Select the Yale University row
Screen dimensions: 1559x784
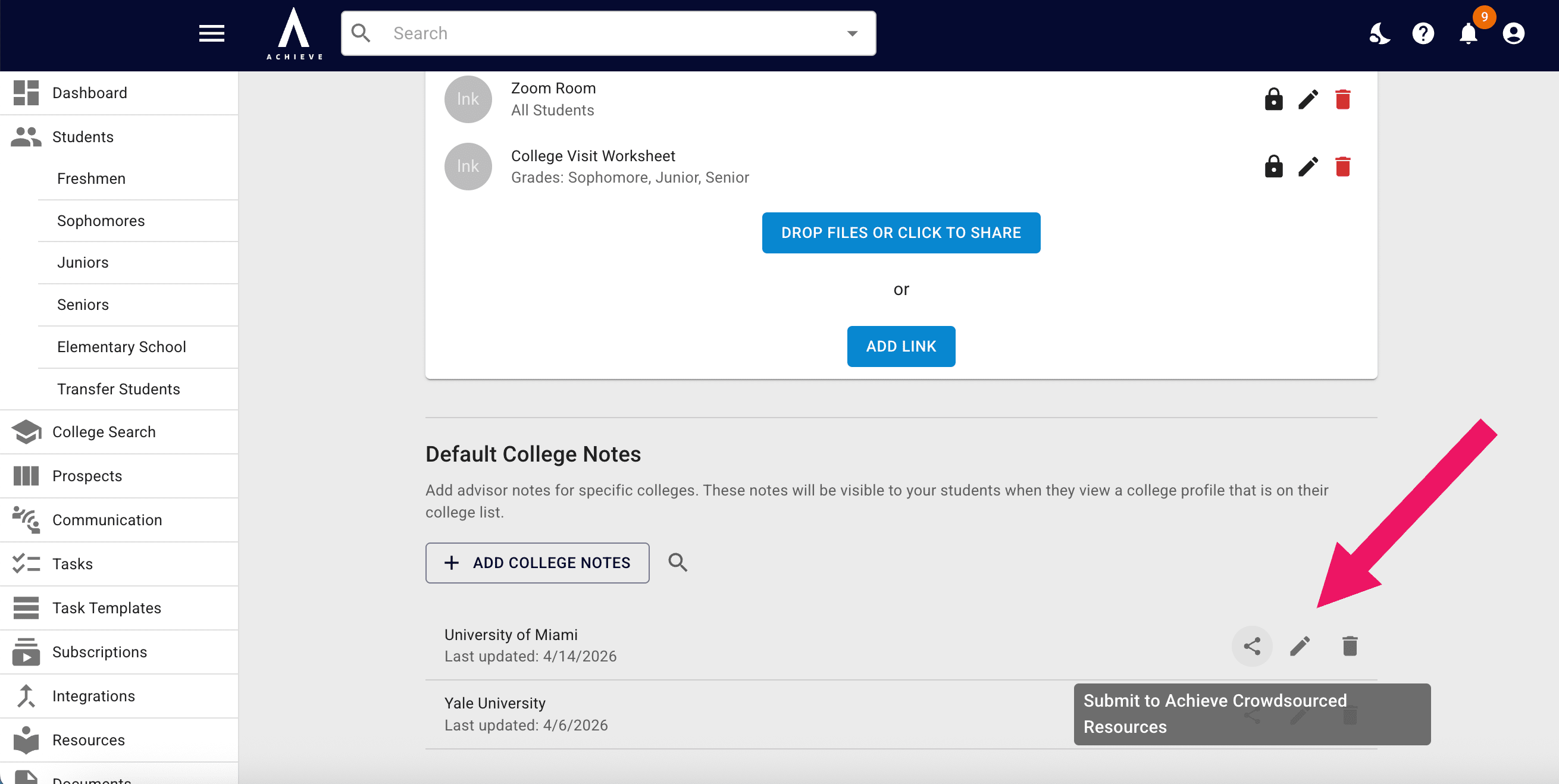click(x=900, y=714)
